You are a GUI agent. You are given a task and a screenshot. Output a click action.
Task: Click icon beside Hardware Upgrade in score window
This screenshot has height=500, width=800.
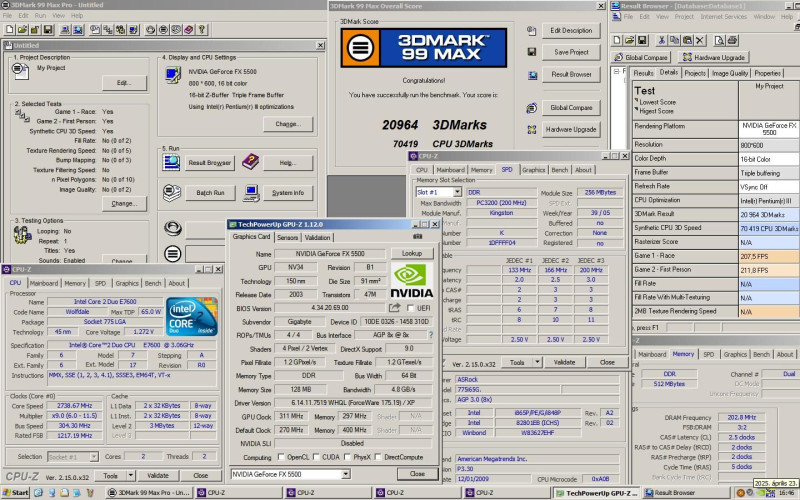(x=532, y=130)
